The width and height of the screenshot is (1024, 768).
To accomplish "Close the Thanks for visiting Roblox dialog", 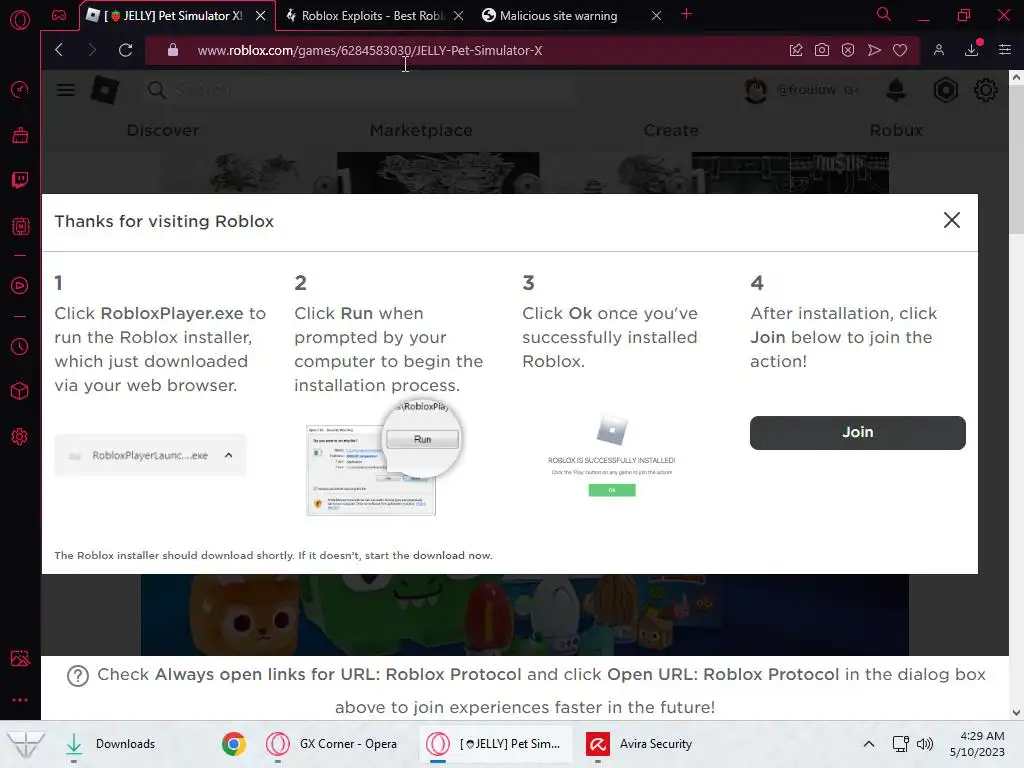I will pos(952,220).
